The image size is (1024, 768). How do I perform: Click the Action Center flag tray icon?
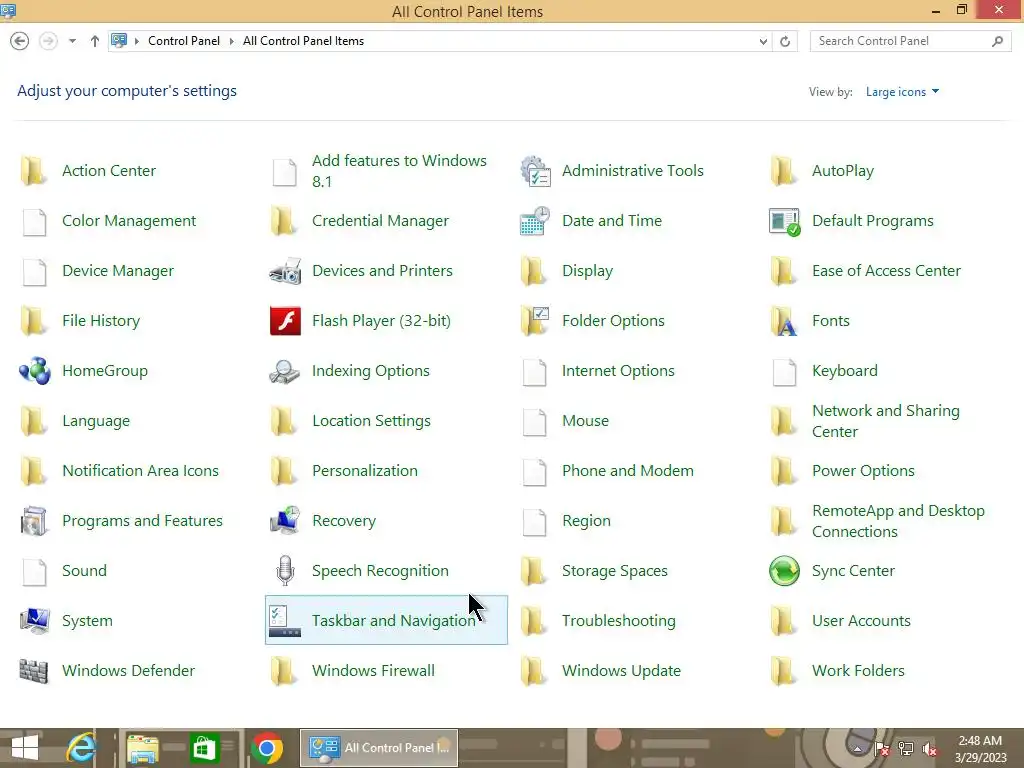point(882,749)
